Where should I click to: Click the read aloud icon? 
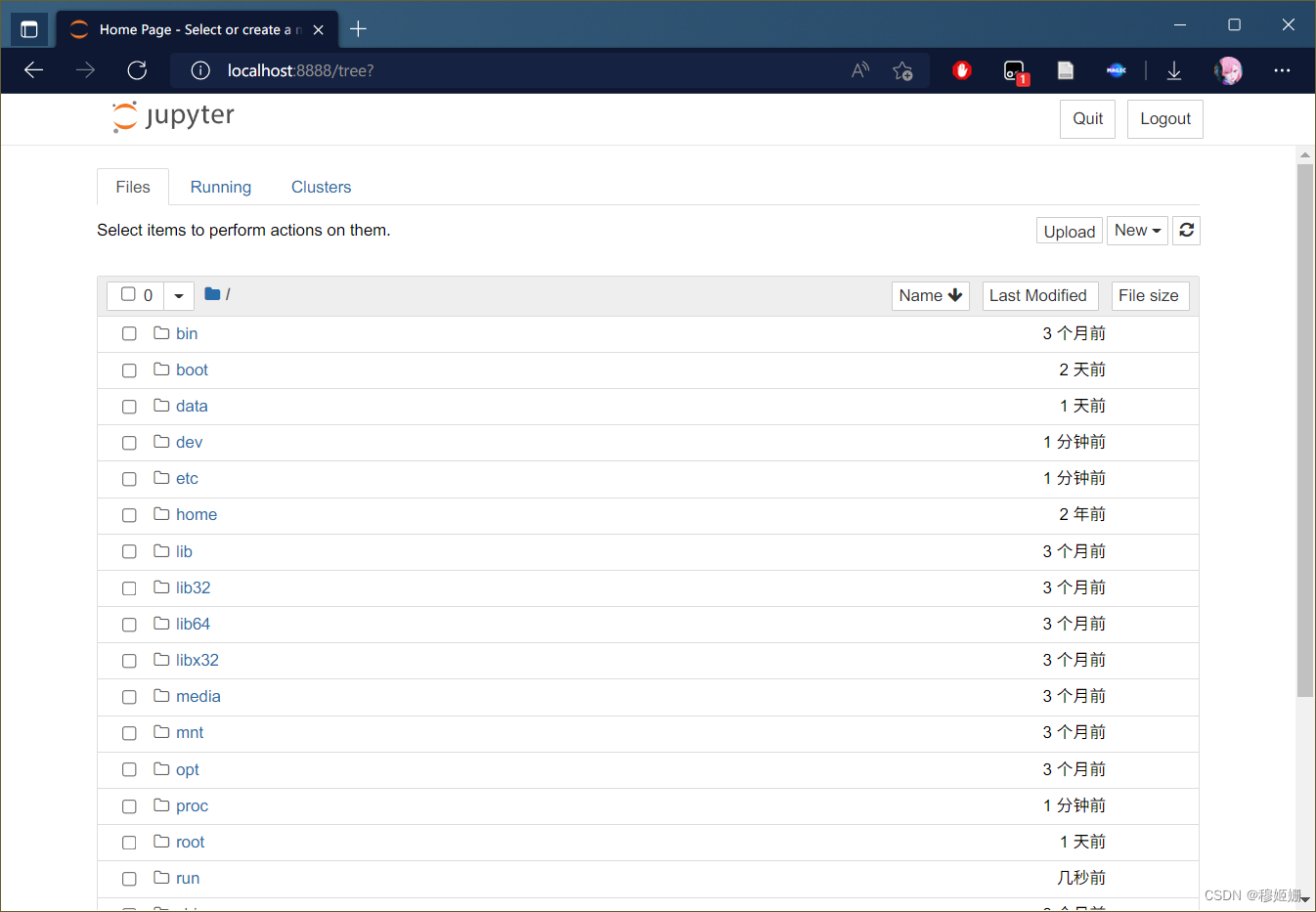[x=860, y=70]
